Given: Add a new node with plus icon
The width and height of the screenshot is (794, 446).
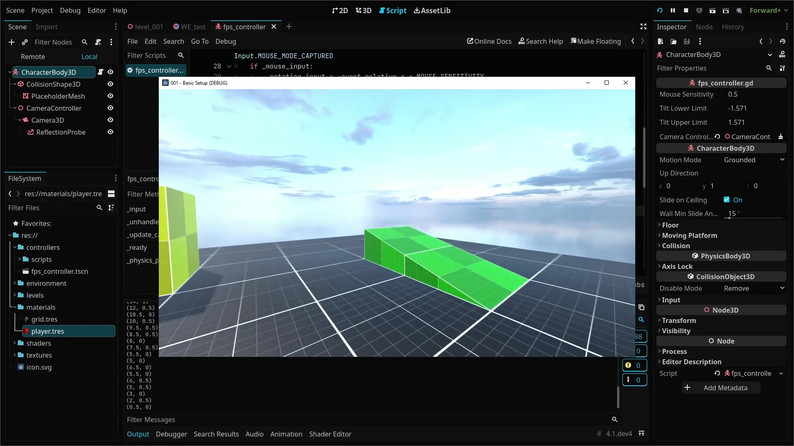Looking at the screenshot, I should click(x=11, y=42).
